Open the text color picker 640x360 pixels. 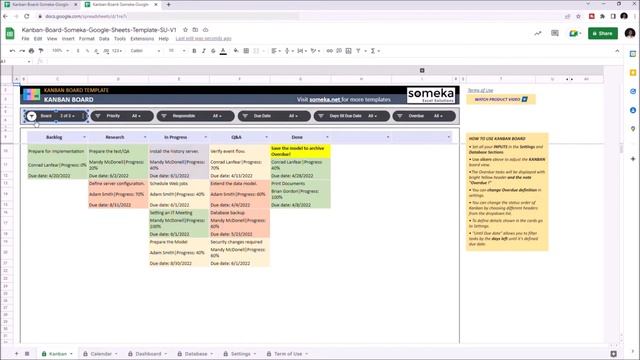pos(223,51)
